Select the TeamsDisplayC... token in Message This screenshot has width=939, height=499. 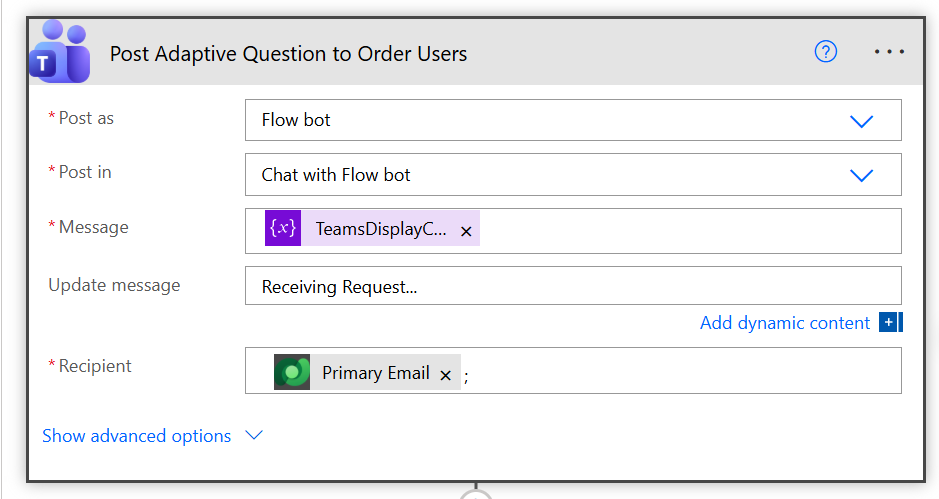click(380, 229)
